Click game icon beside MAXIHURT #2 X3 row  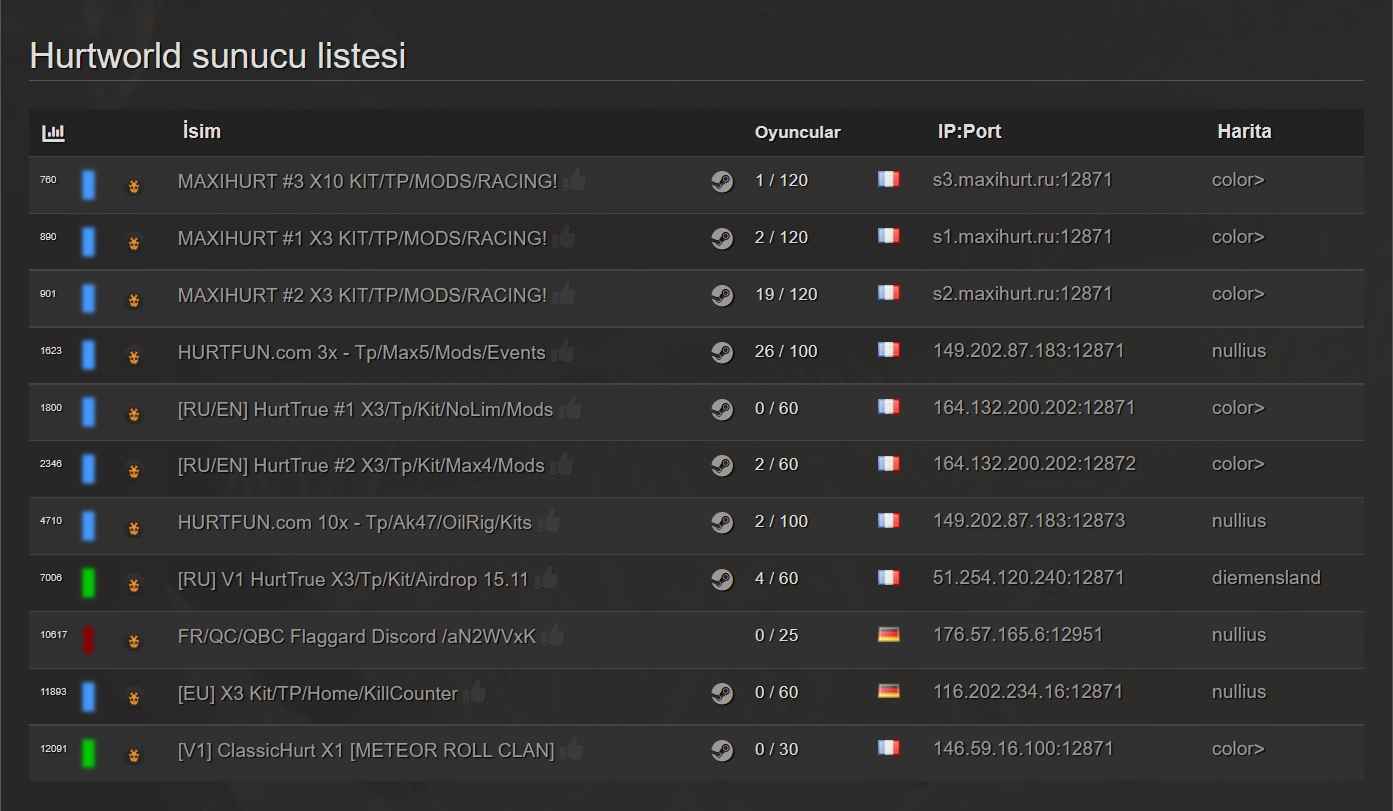133,299
